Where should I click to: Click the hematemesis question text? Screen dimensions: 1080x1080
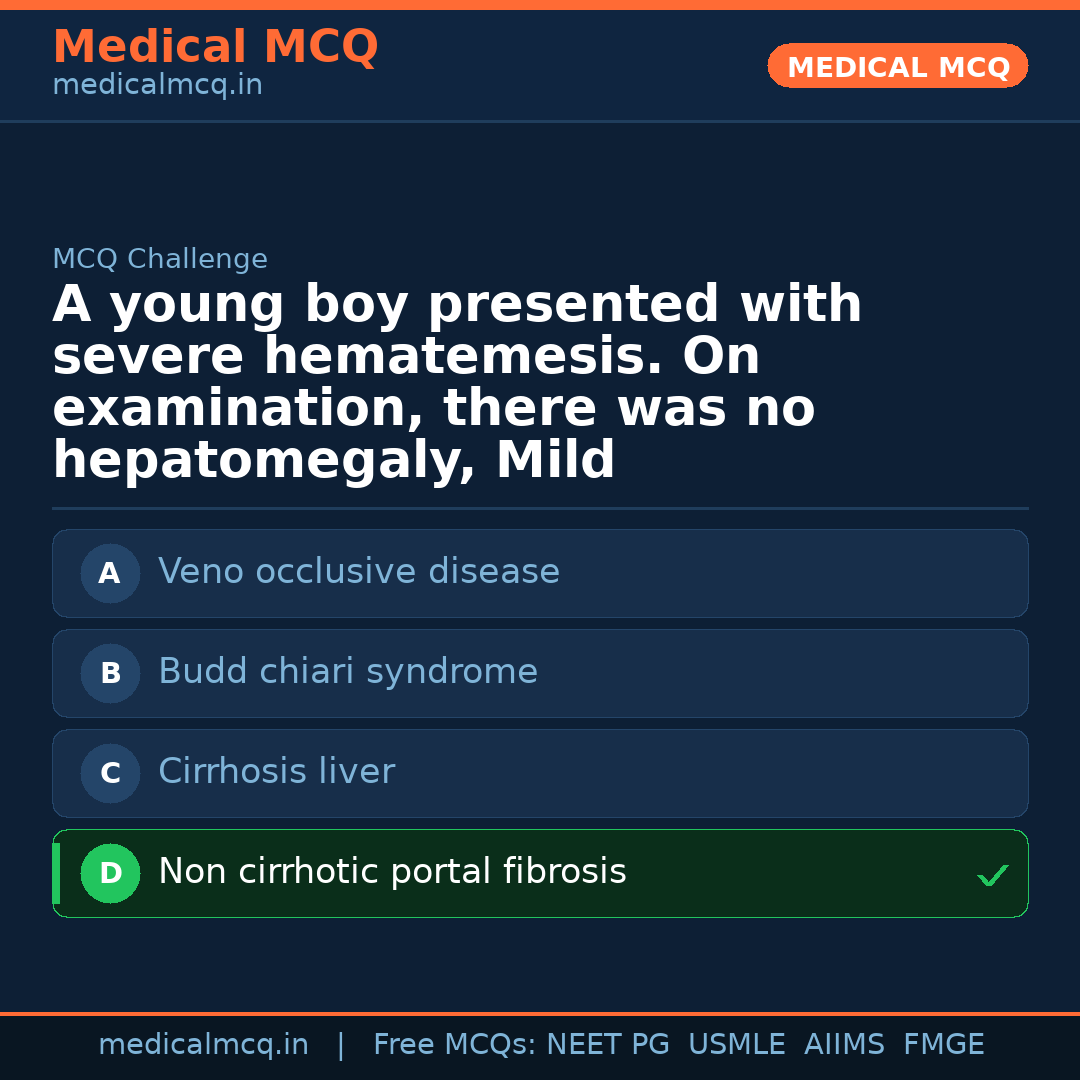tap(457, 383)
